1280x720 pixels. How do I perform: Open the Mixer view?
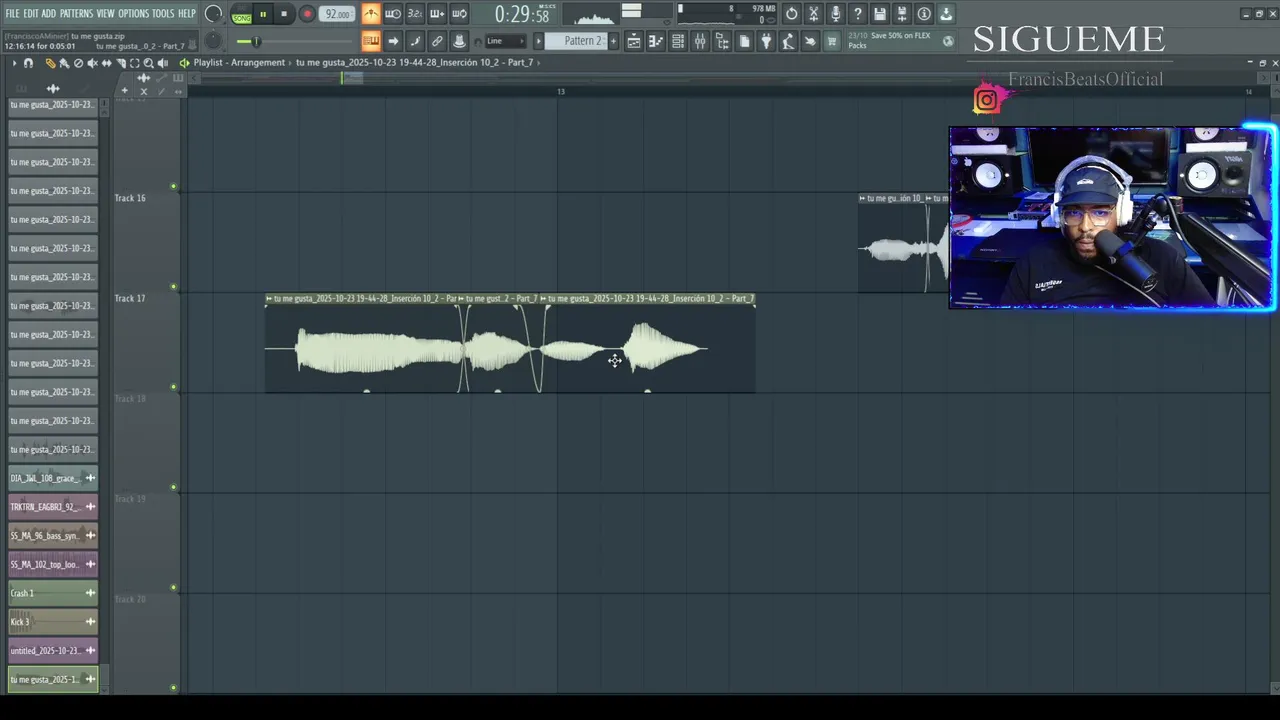700,41
